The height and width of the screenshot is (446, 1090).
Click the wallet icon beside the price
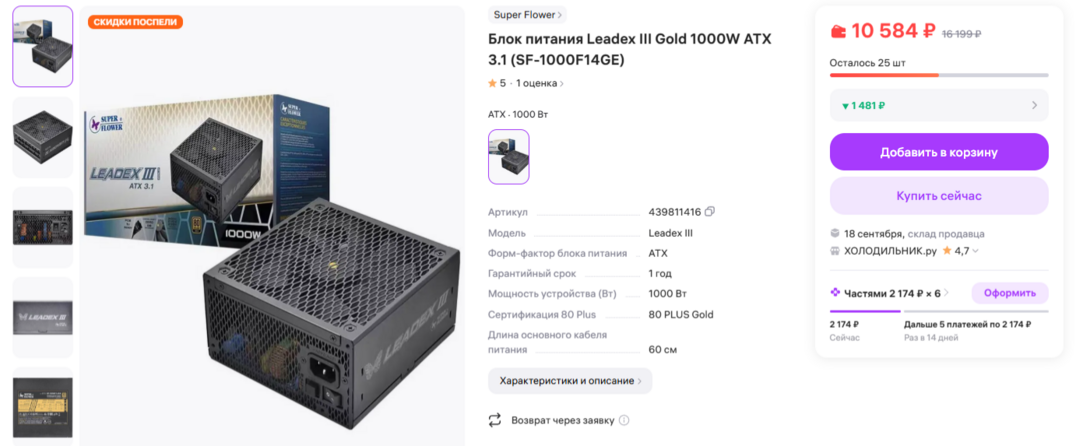click(x=838, y=31)
